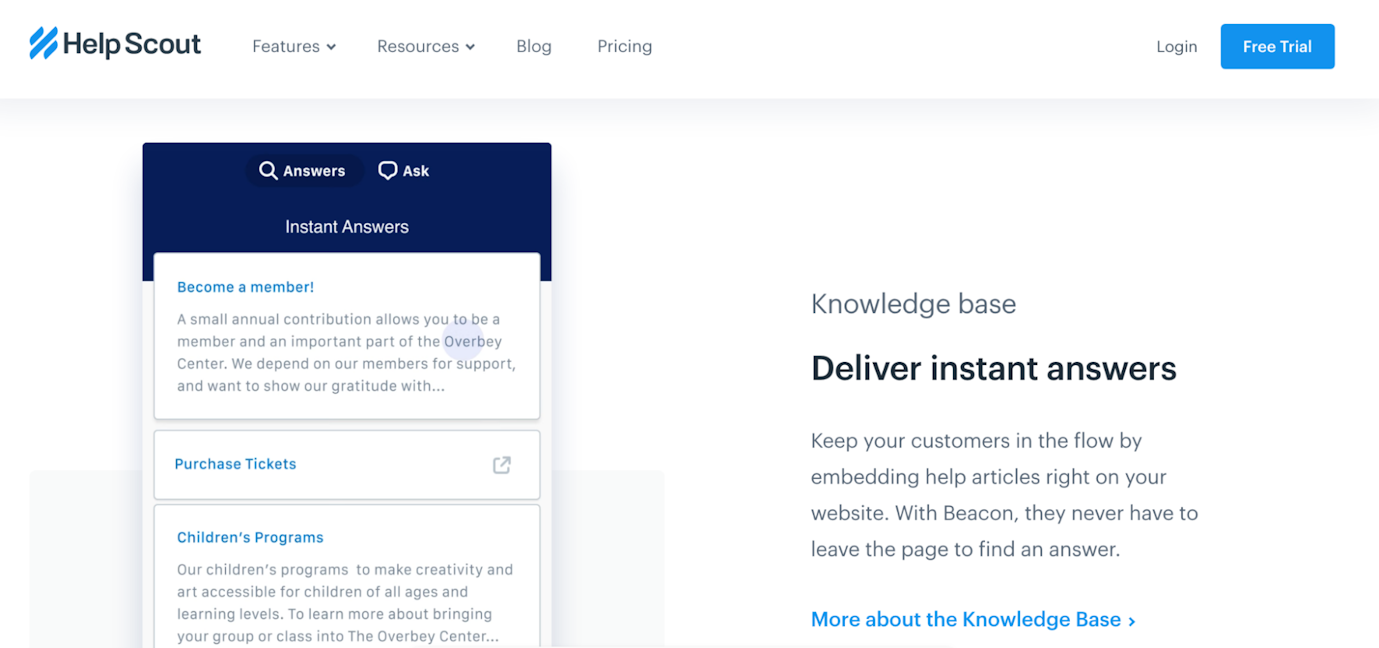
Task: Open Purchase Tickets via its external link icon
Action: click(x=501, y=464)
